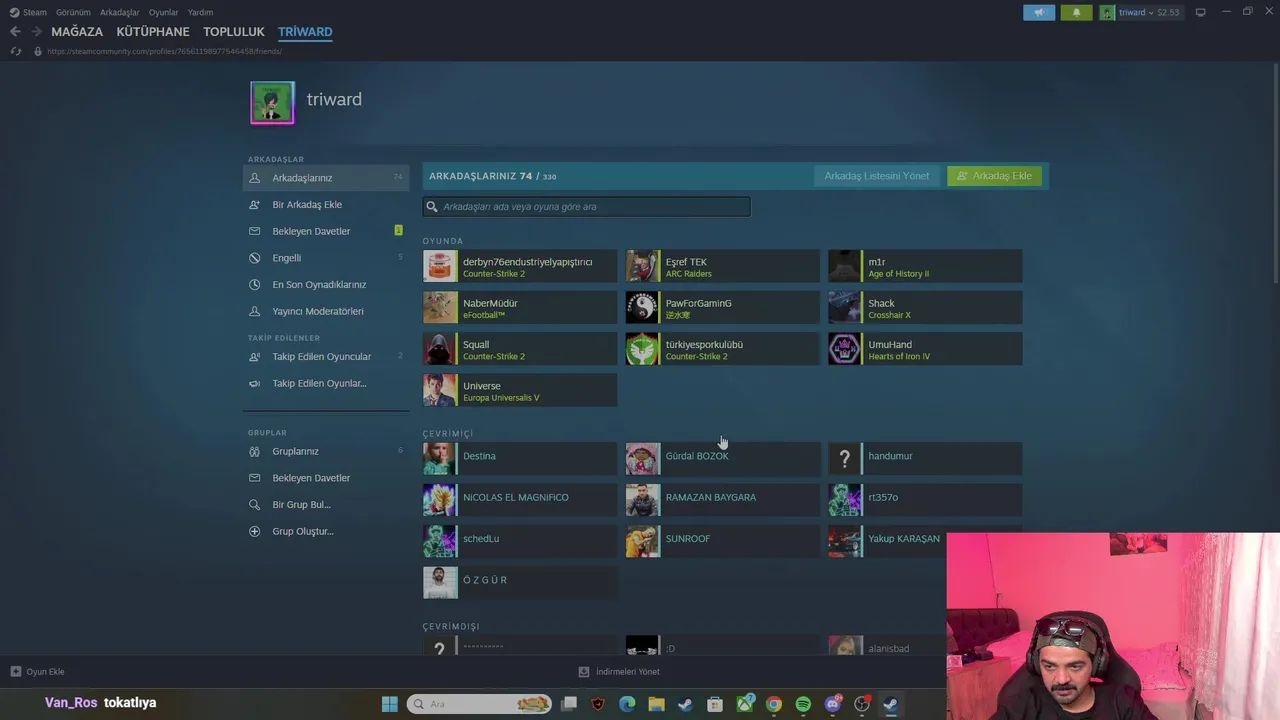Open the triward account dropdown
The height and width of the screenshot is (720, 1280).
click(1140, 12)
